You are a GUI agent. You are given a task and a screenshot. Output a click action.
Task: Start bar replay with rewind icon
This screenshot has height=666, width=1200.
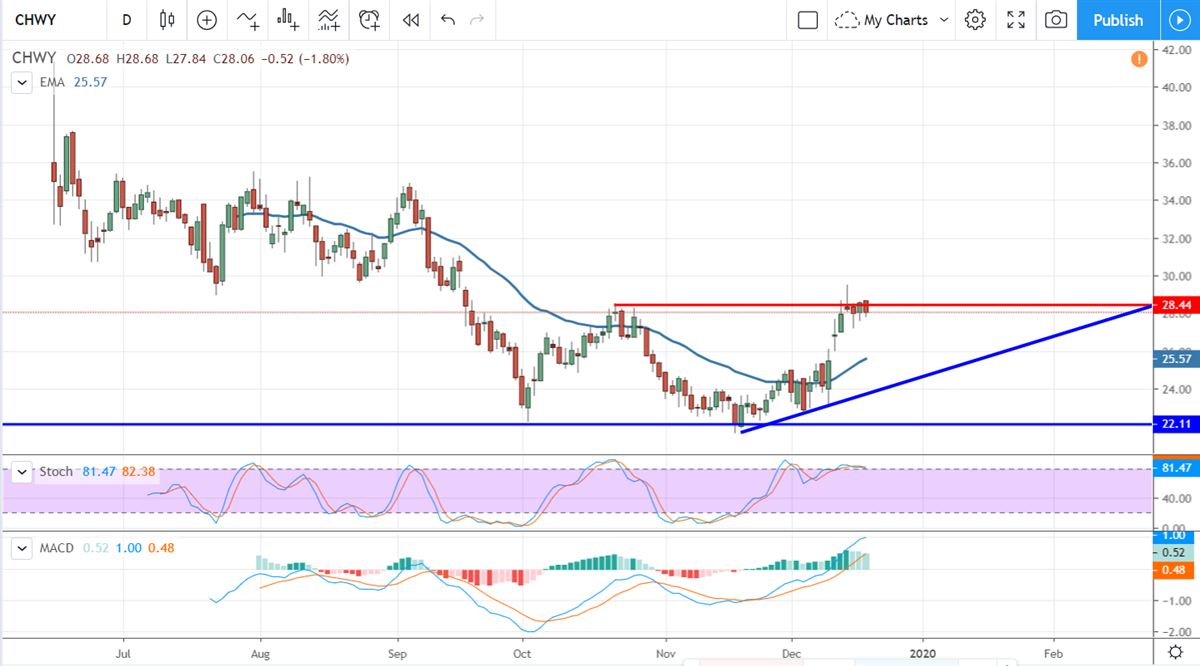[x=410, y=20]
